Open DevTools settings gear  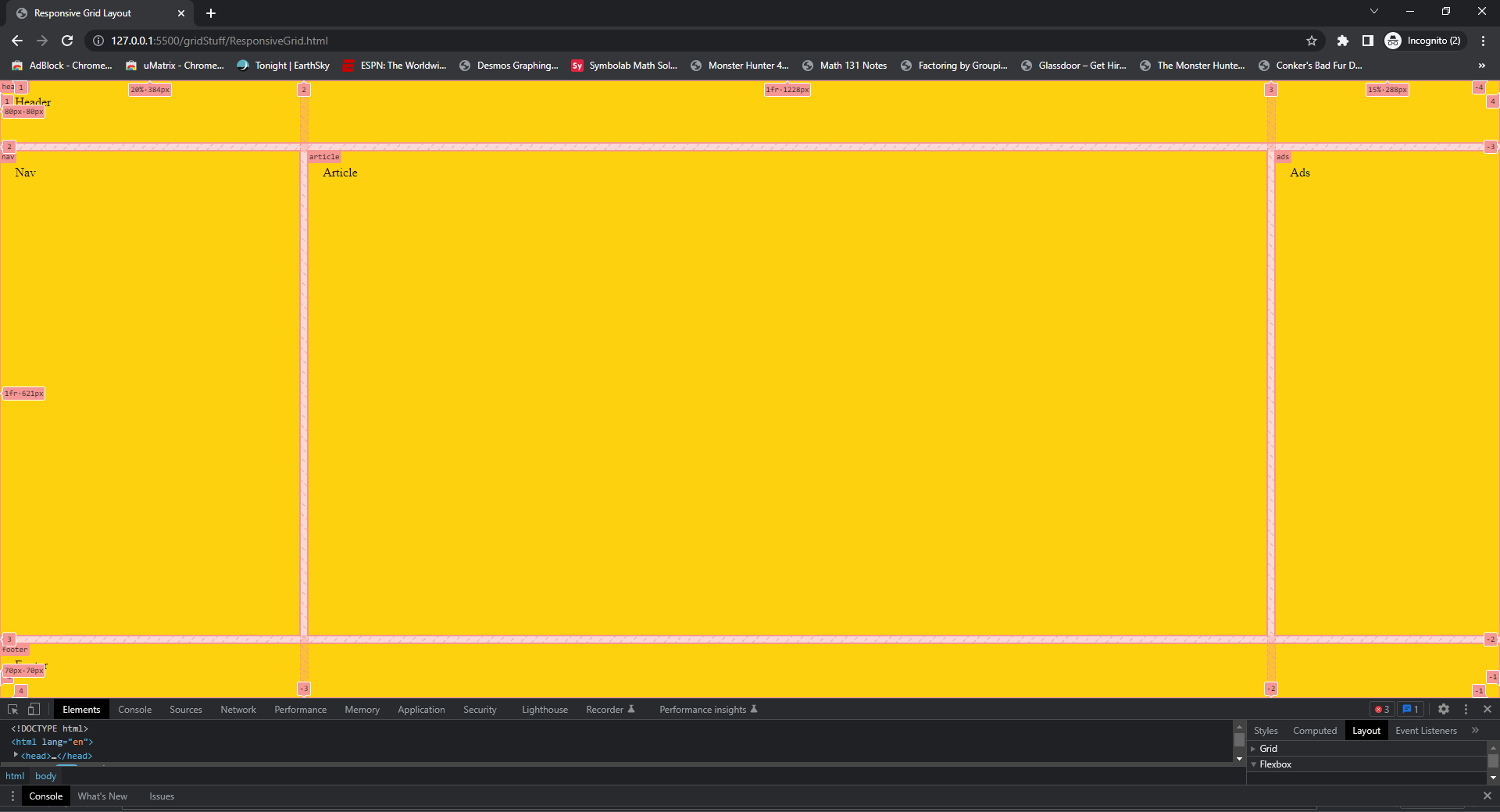tap(1444, 709)
